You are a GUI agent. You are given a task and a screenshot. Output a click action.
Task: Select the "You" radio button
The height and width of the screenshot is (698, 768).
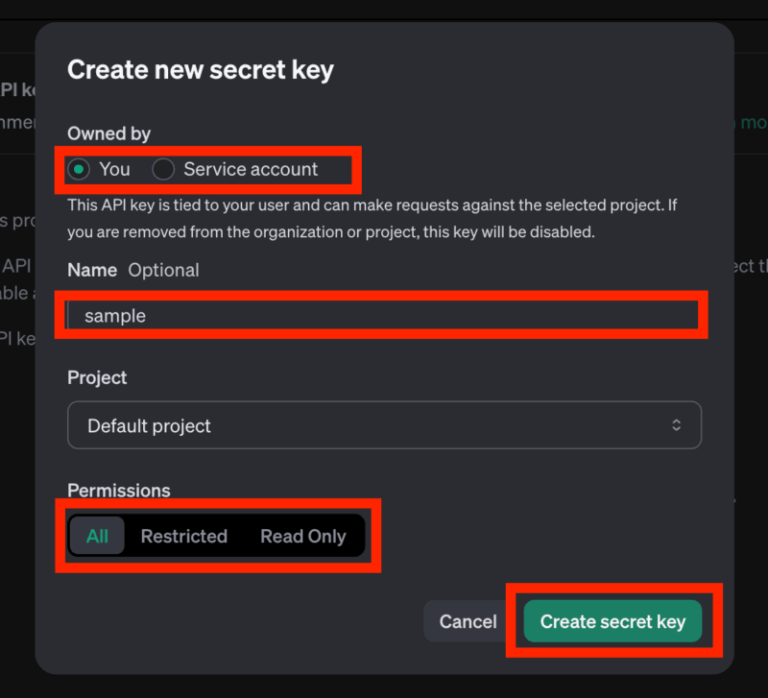79,169
